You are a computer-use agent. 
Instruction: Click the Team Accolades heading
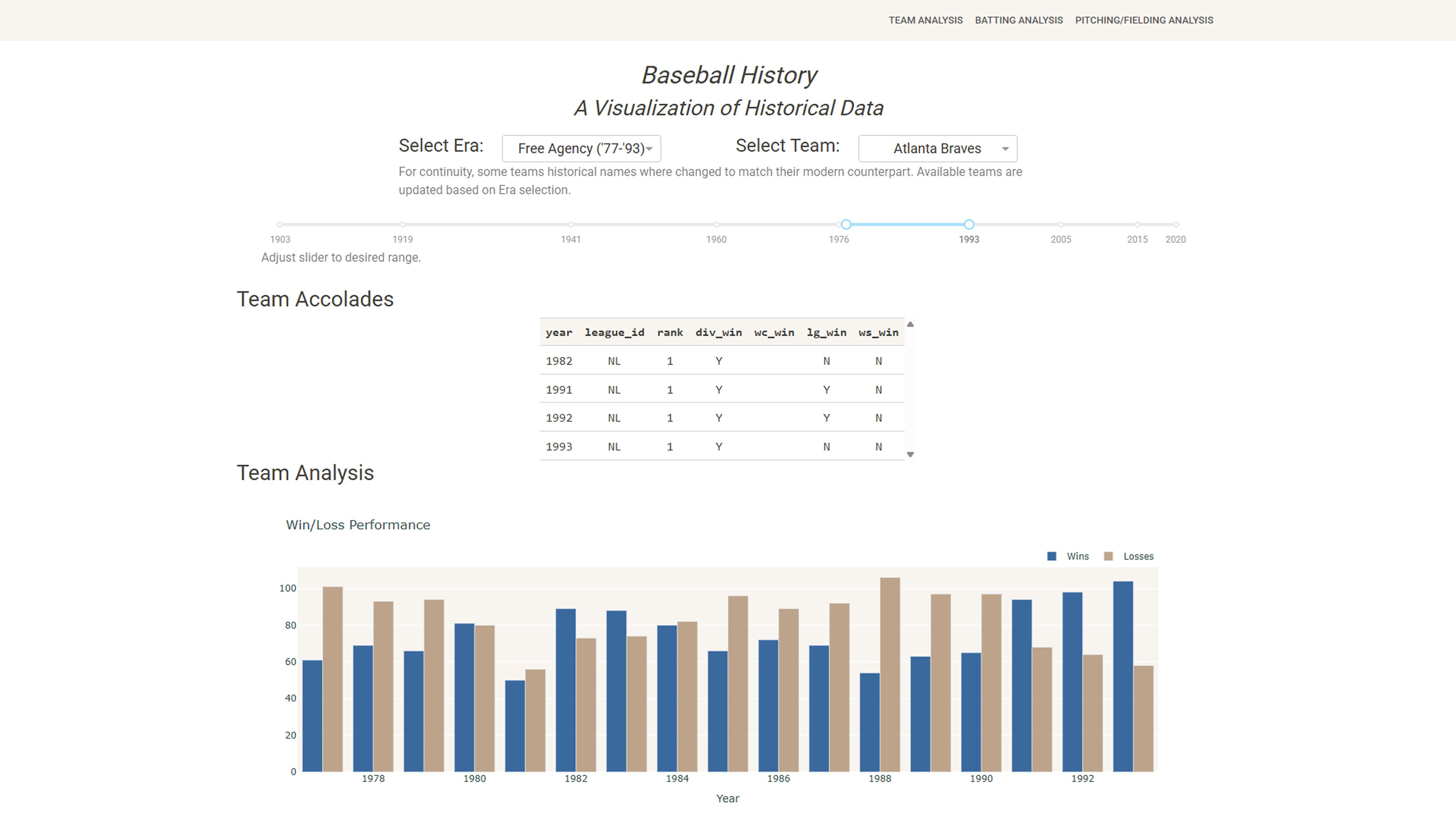tap(315, 300)
